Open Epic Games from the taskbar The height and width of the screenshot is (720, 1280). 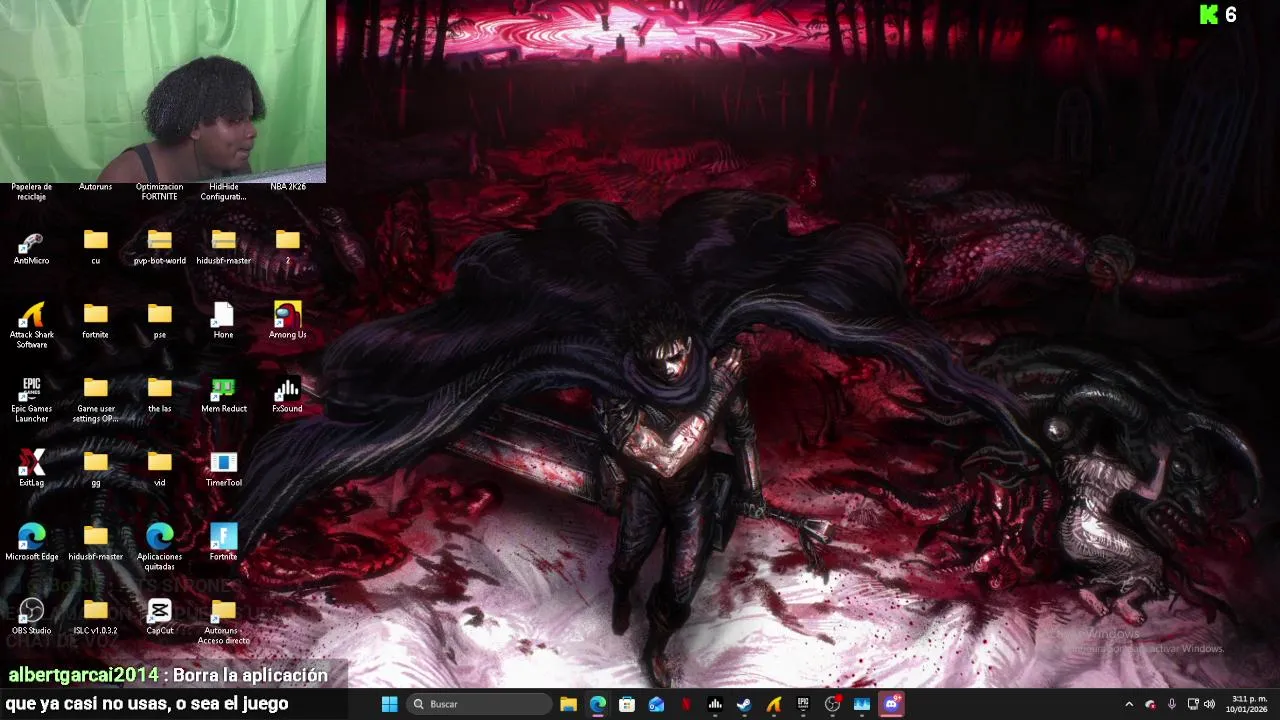coord(803,704)
